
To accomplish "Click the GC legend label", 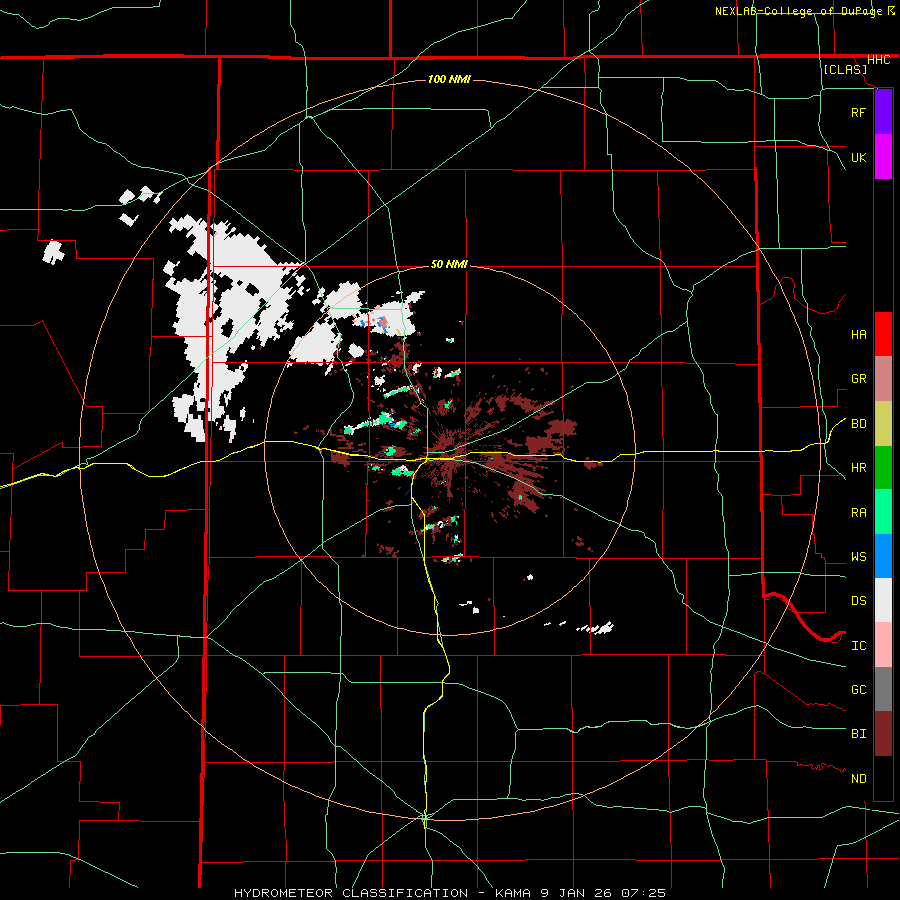I will (858, 690).
